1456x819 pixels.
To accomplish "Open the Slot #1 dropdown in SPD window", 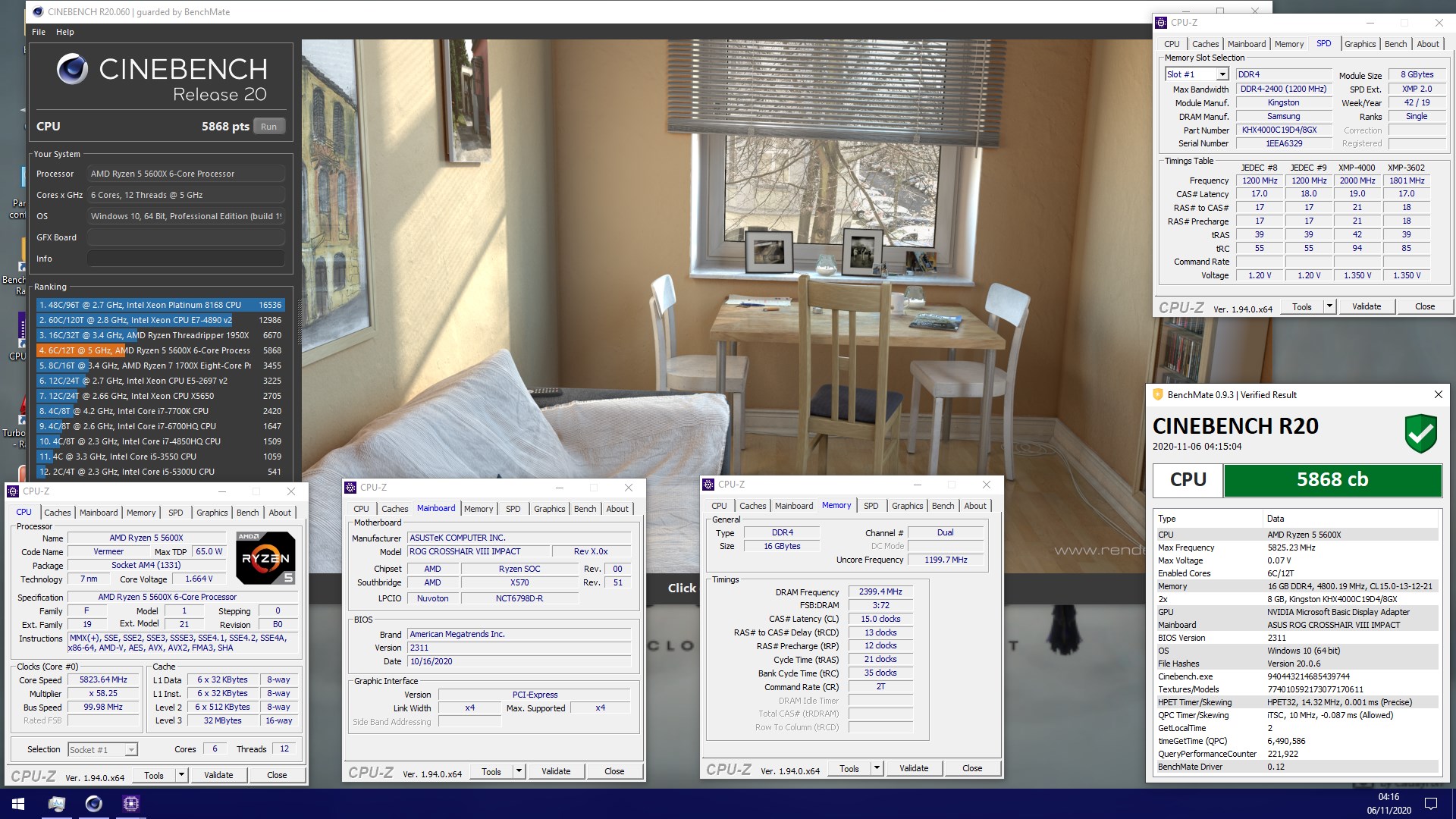I will [1222, 74].
